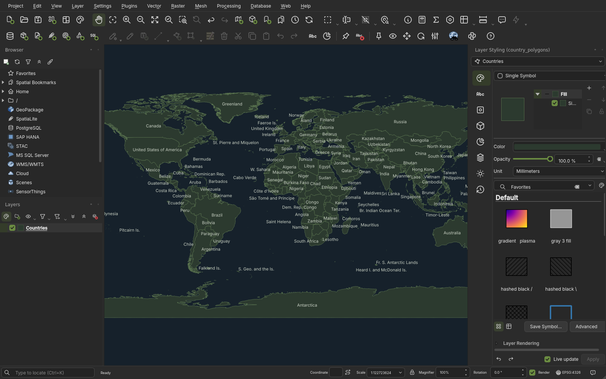Expand the Home tree item
The width and height of the screenshot is (606, 379).
tap(3, 92)
